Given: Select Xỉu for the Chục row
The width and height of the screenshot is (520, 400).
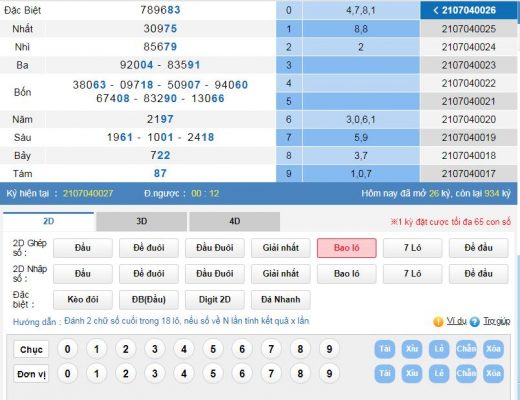Looking at the screenshot, I should pos(412,349).
